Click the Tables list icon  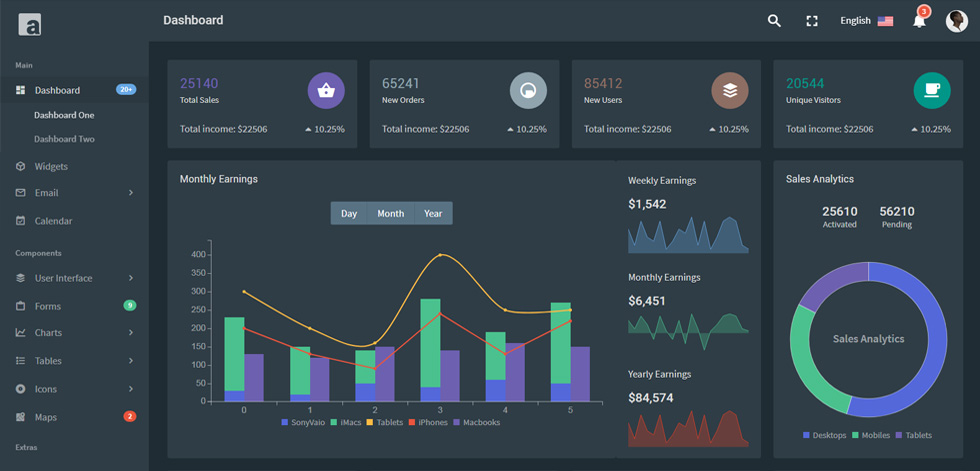point(21,360)
